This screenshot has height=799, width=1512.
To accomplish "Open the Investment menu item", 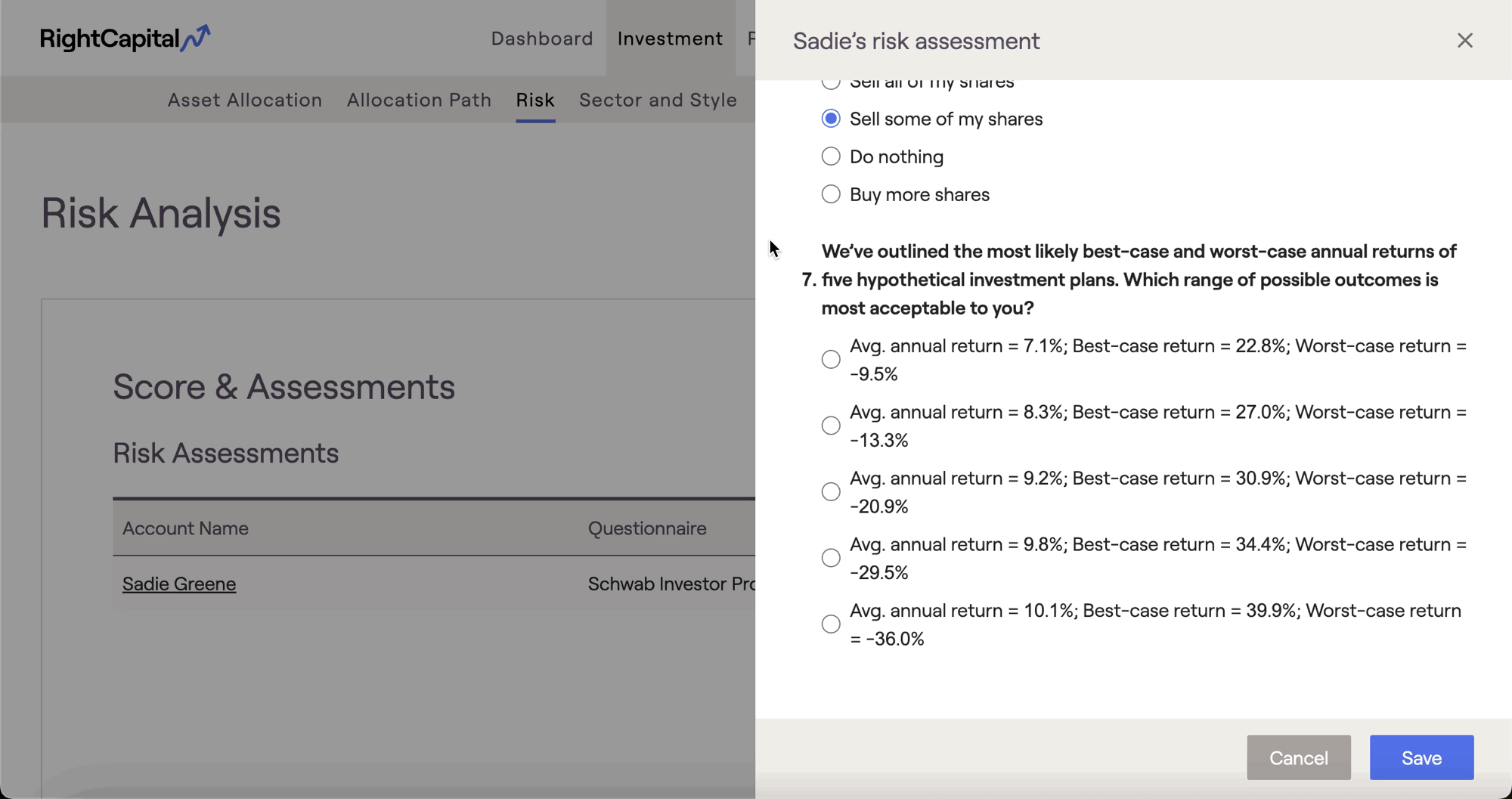I will [x=670, y=39].
